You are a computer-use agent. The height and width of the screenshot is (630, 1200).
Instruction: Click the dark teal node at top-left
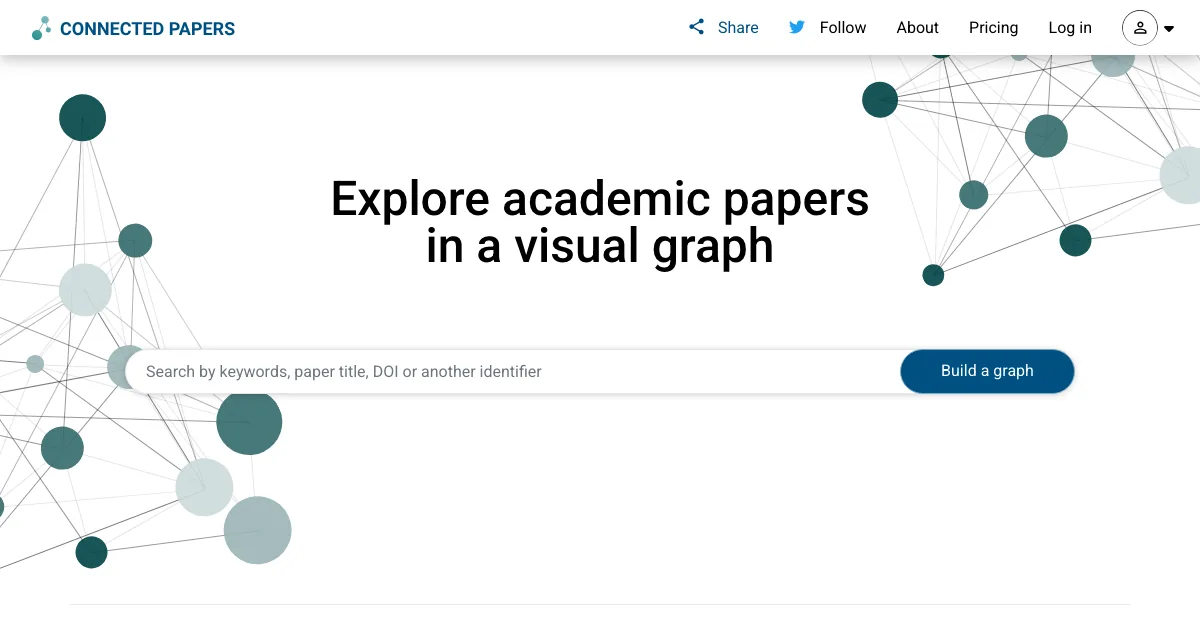[82, 118]
